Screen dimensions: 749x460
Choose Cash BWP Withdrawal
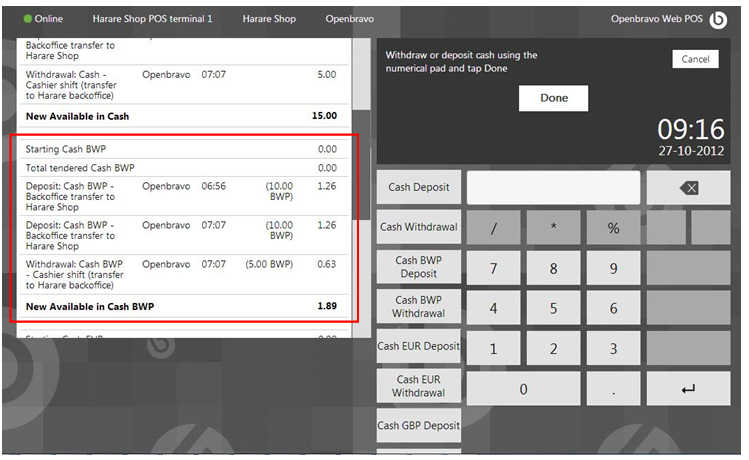point(419,306)
